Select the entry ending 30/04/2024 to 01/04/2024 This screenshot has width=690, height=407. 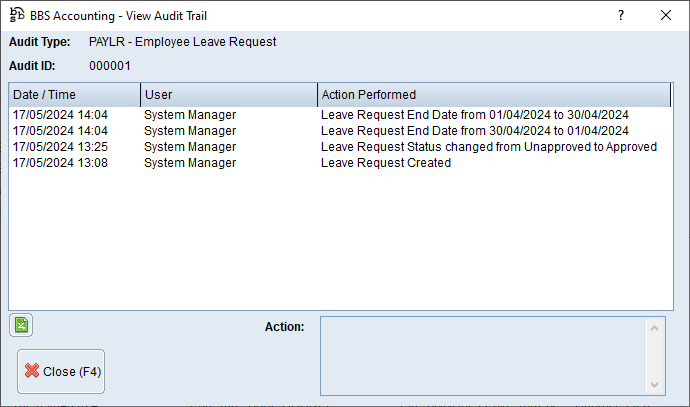click(x=474, y=131)
